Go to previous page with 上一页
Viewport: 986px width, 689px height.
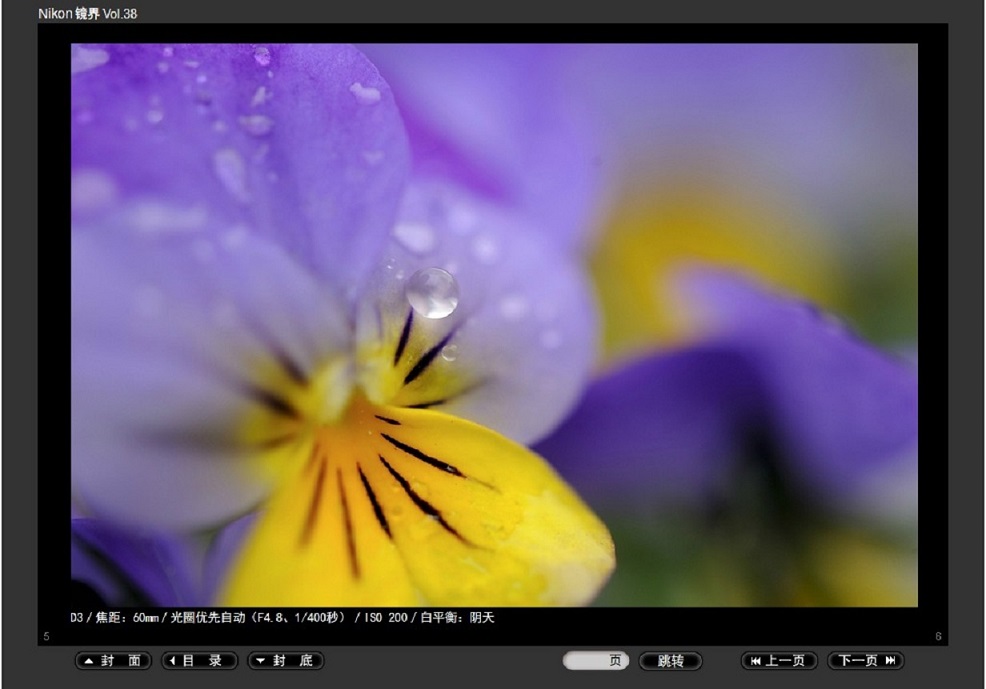click(x=779, y=661)
